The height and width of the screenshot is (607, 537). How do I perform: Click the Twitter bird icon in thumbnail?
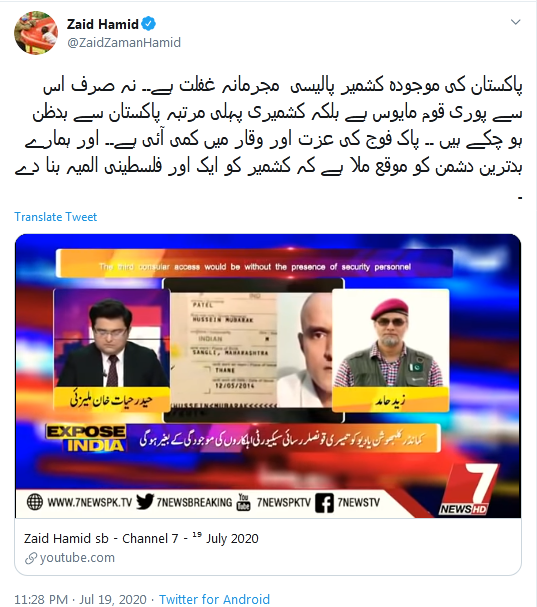pos(145,502)
